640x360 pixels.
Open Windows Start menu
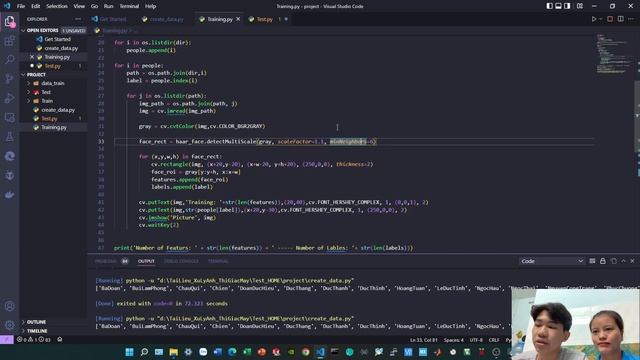click(x=129, y=352)
